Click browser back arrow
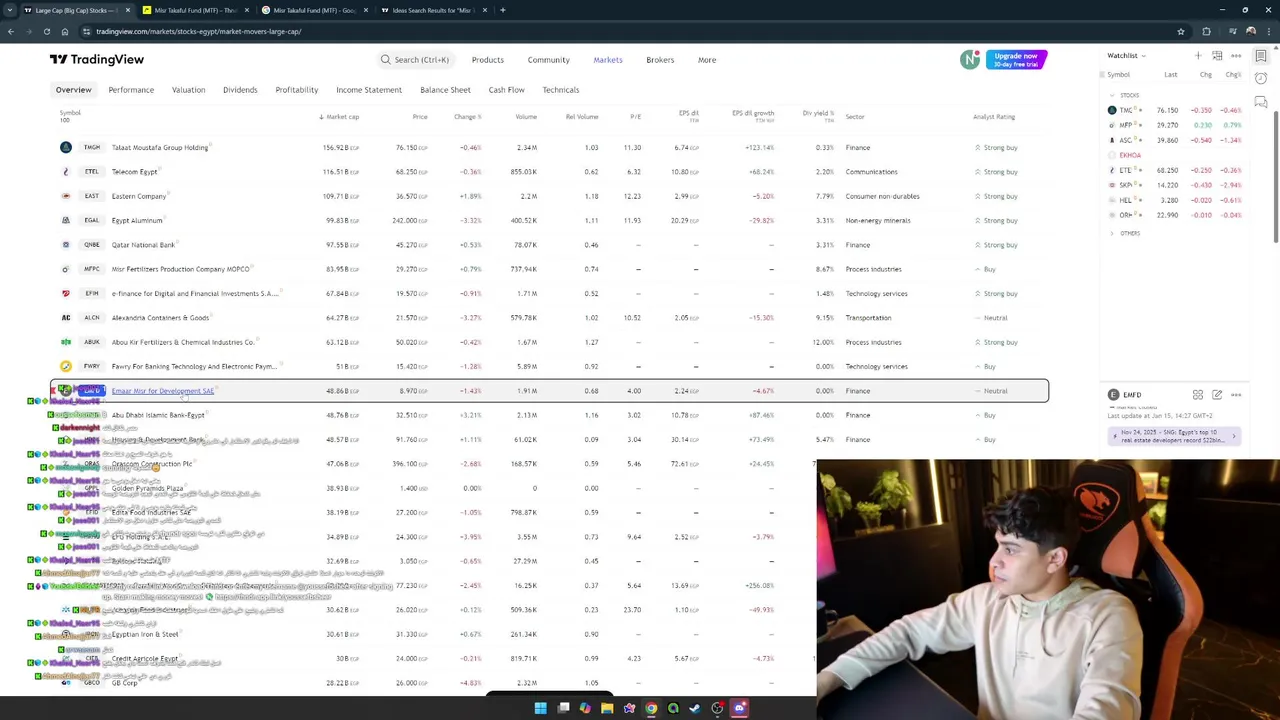 11,31
